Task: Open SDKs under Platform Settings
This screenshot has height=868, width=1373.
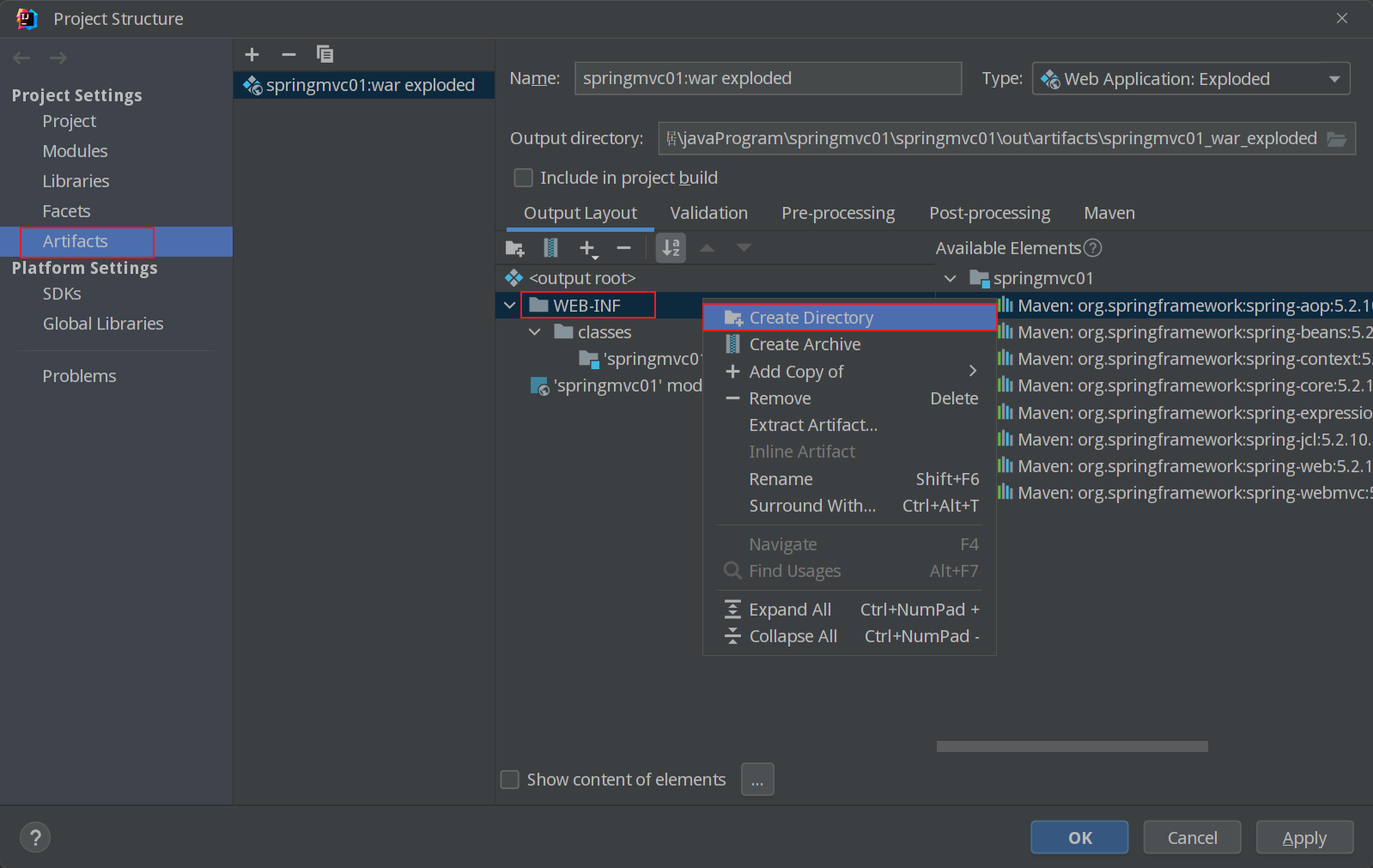Action: coord(62,294)
